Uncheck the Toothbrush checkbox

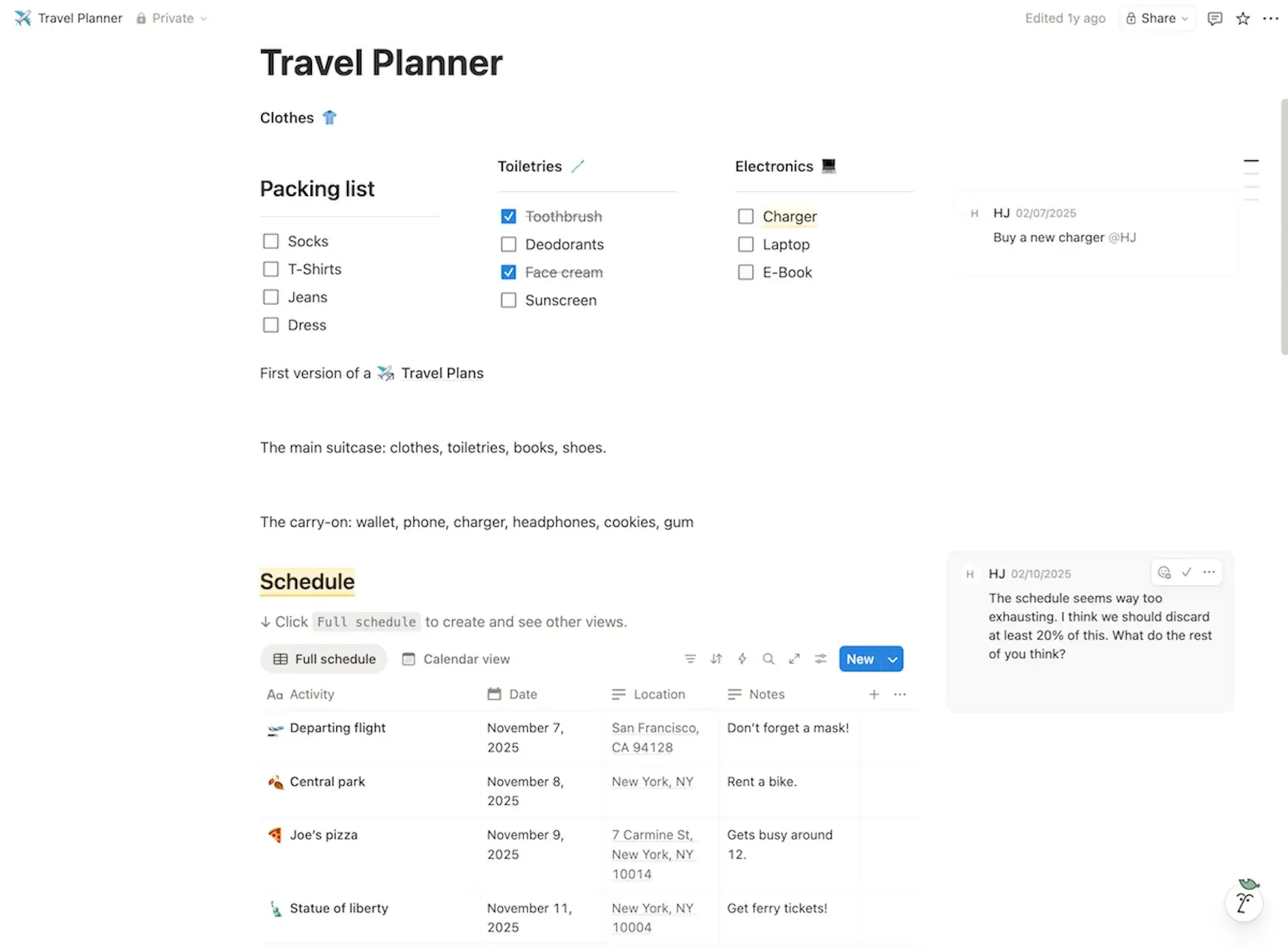509,216
